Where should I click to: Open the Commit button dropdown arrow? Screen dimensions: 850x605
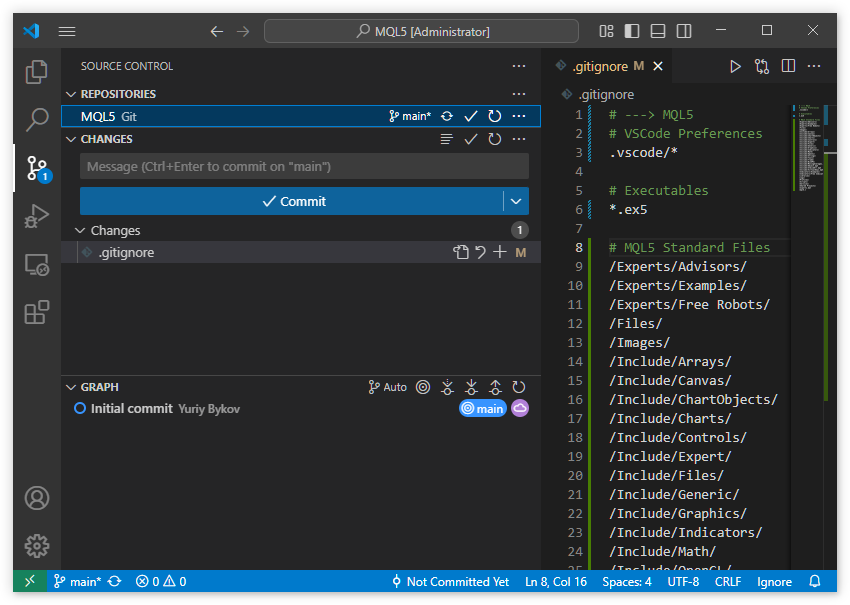[516, 201]
